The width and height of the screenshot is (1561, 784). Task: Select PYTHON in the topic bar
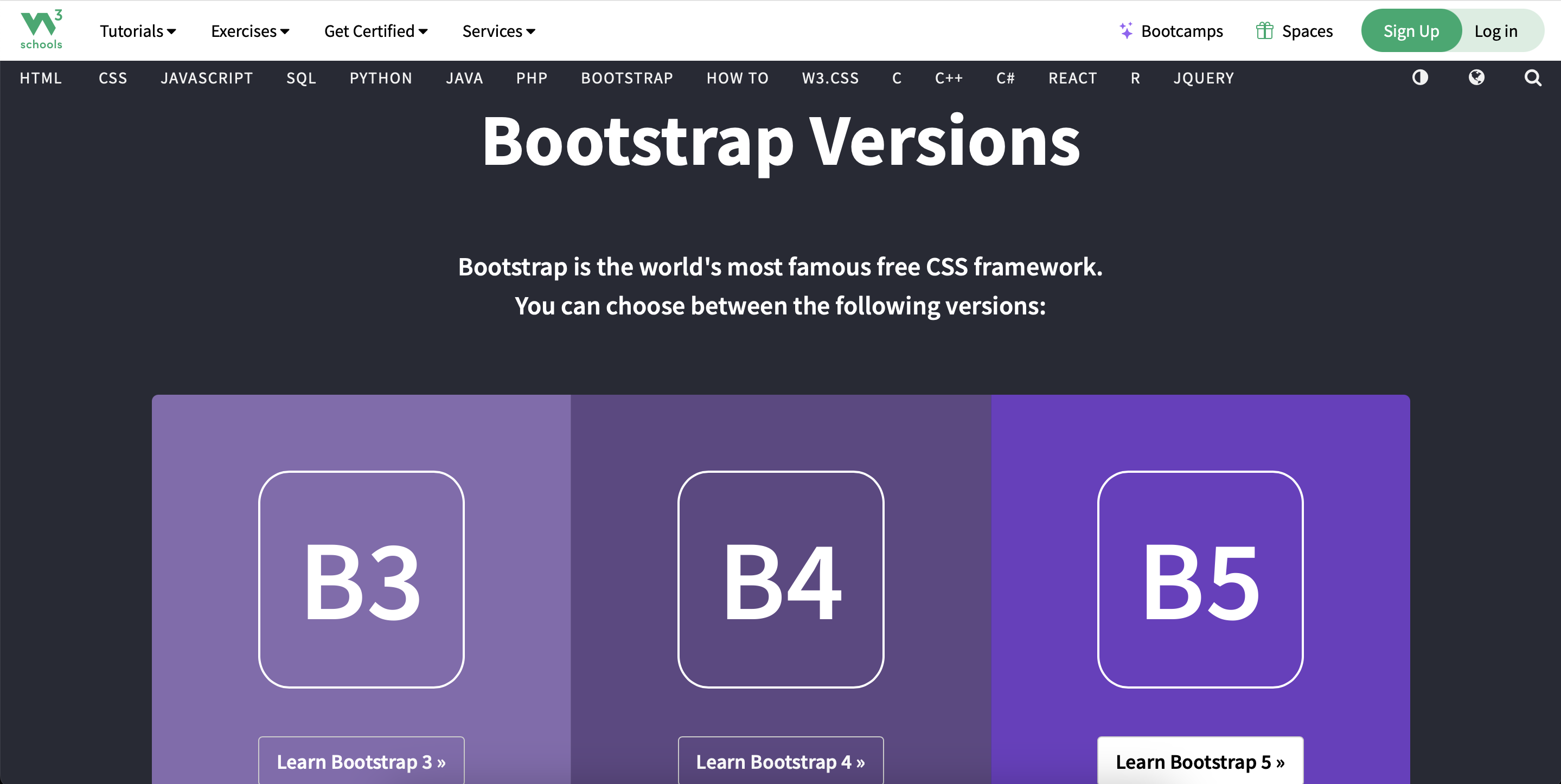coord(381,78)
